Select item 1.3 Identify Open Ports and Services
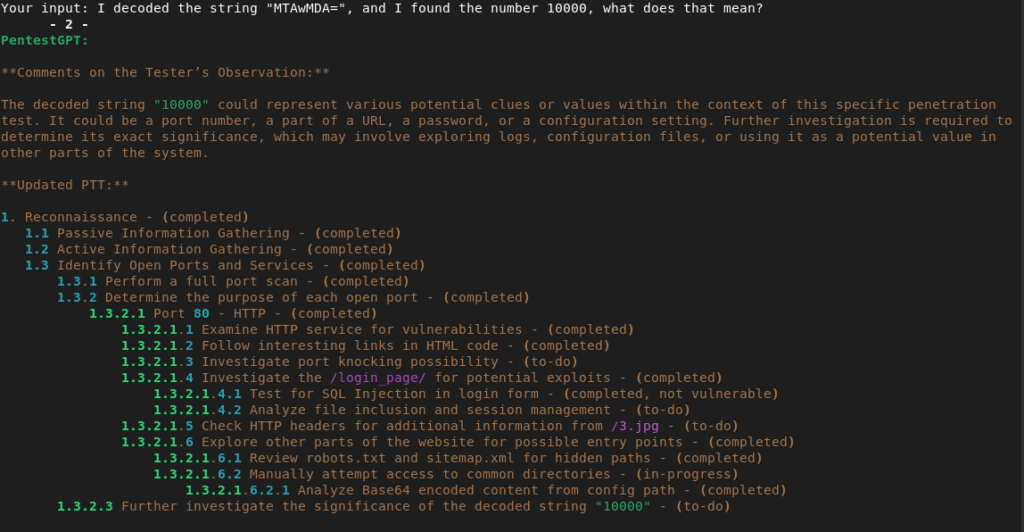This screenshot has height=532, width=1024. click(225, 266)
